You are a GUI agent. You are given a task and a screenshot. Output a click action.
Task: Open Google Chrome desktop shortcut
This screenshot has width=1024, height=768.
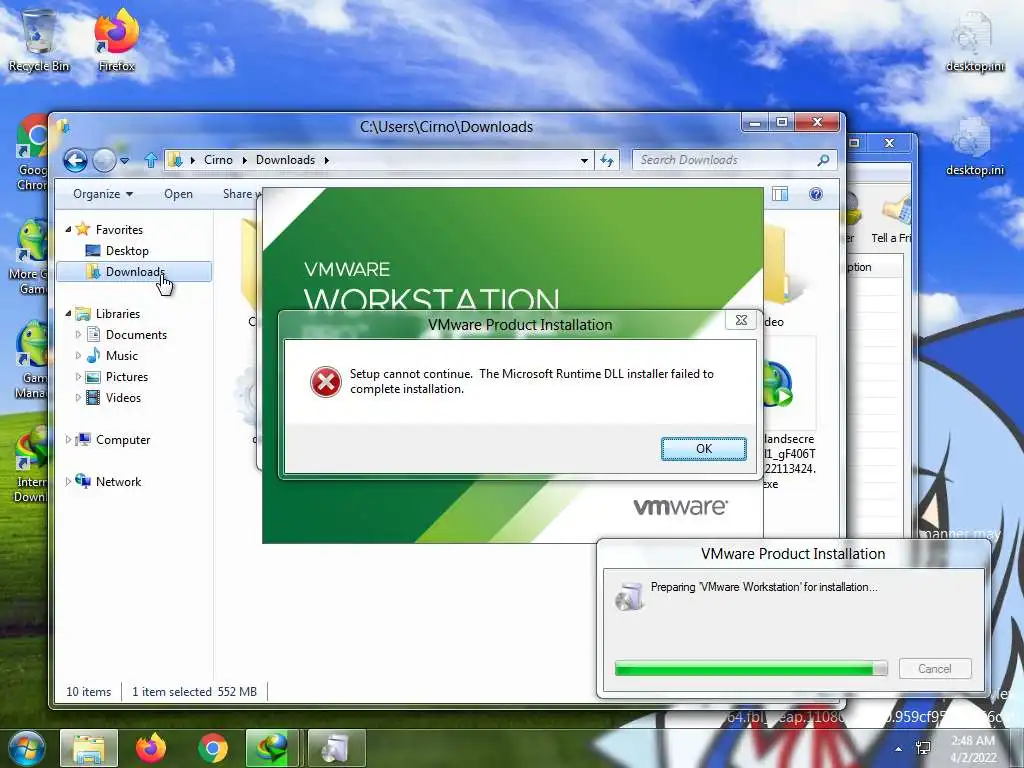pyautogui.click(x=33, y=153)
